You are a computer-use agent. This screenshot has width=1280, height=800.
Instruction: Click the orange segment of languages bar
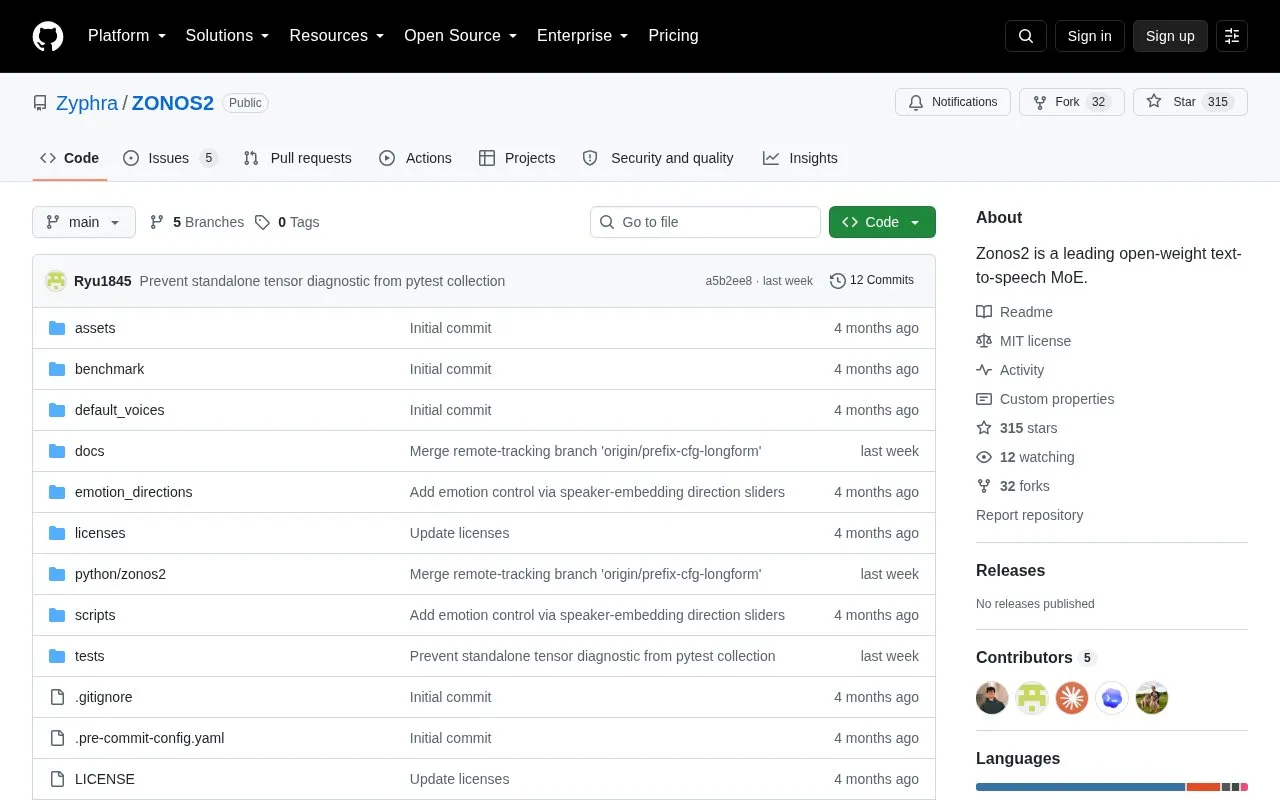point(1203,787)
